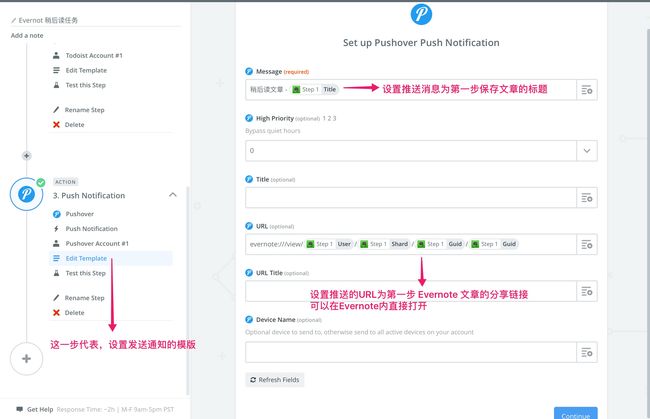Edit the zap name Evernote task
The width and height of the screenshot is (650, 419).
coord(48,20)
